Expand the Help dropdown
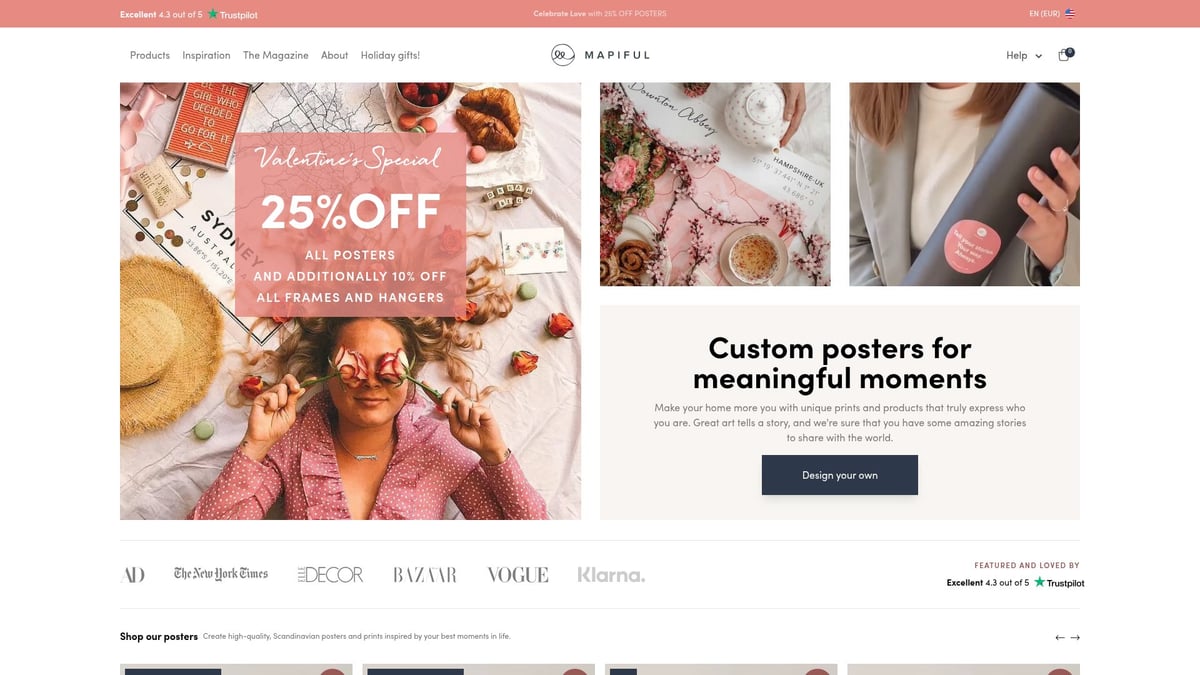The image size is (1200, 675). (x=1024, y=56)
